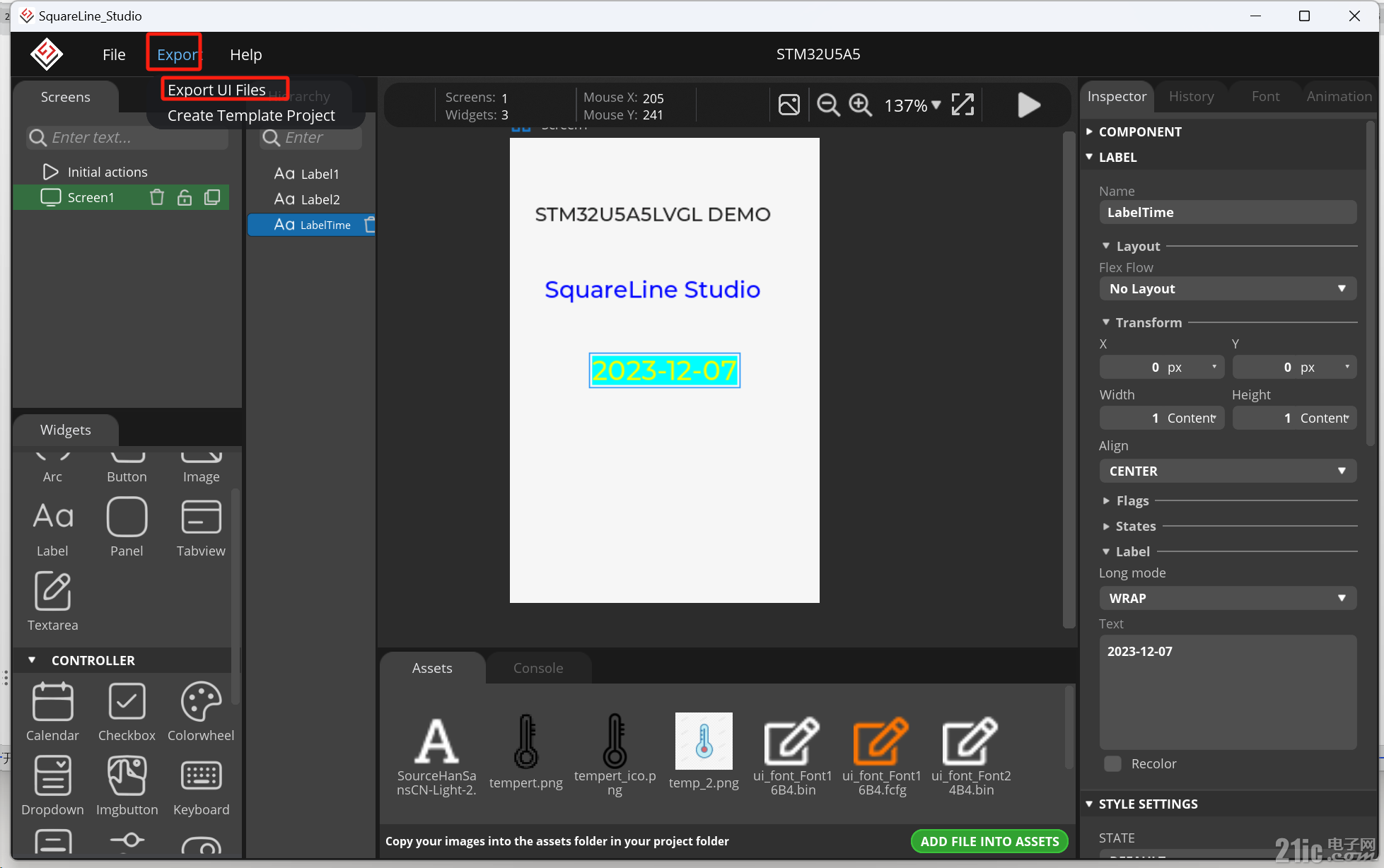Click the Text area with 2023-12-07

1228,692
